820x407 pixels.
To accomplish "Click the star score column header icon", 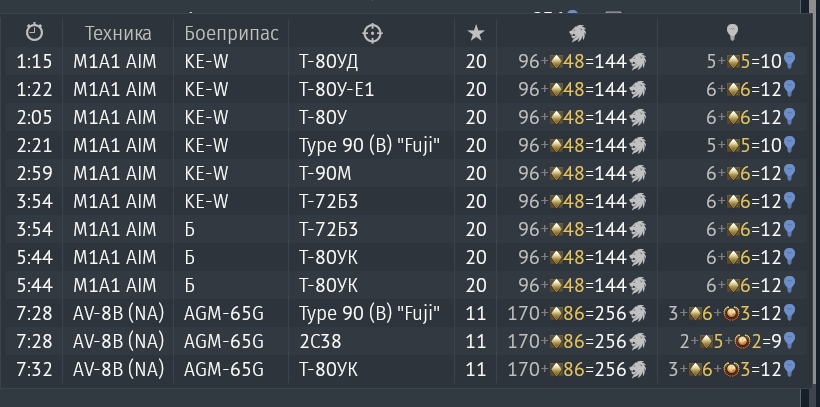I will [476, 33].
